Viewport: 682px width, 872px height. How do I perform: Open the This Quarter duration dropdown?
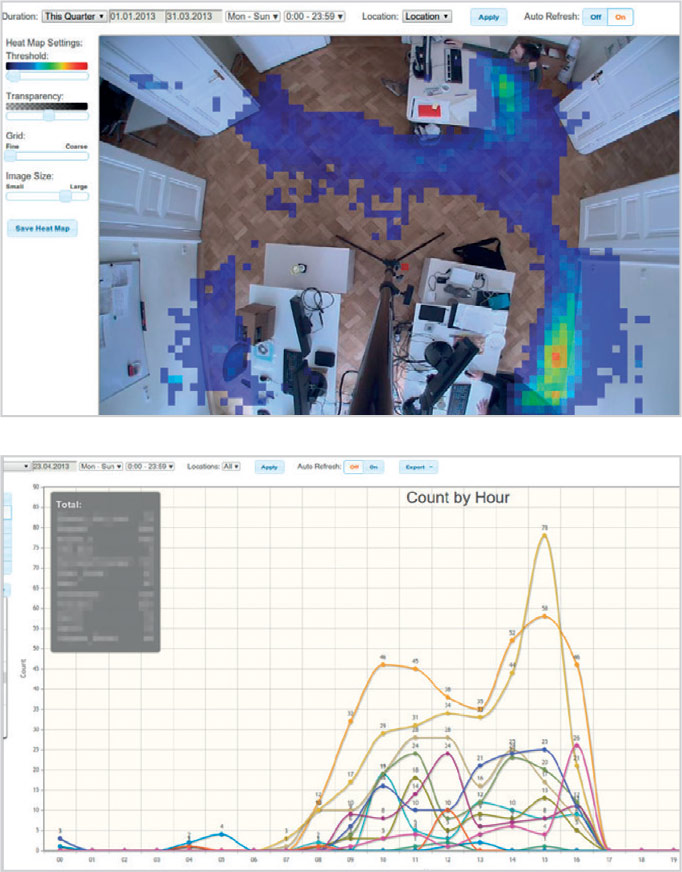[75, 17]
